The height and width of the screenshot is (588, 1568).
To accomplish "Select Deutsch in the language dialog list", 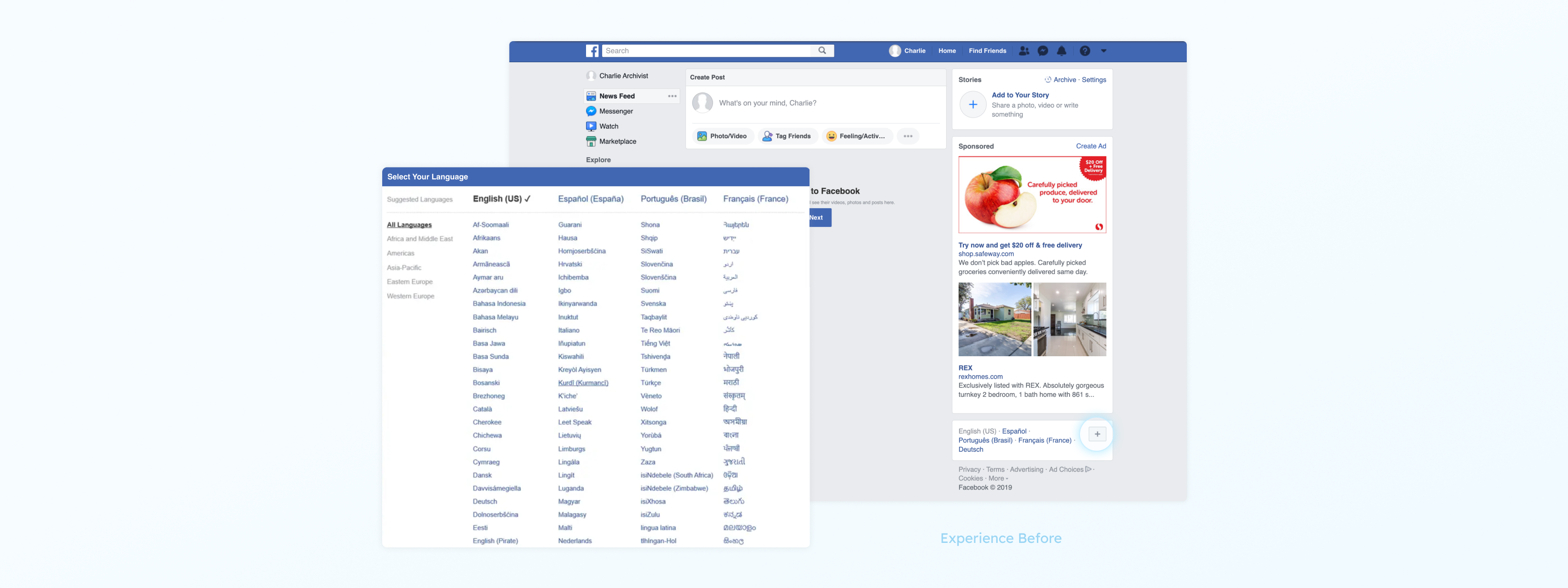I will (x=485, y=502).
